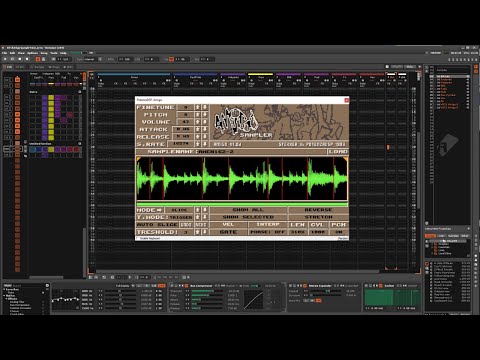
Task: Click the STRETCH button
Action: (x=318, y=217)
